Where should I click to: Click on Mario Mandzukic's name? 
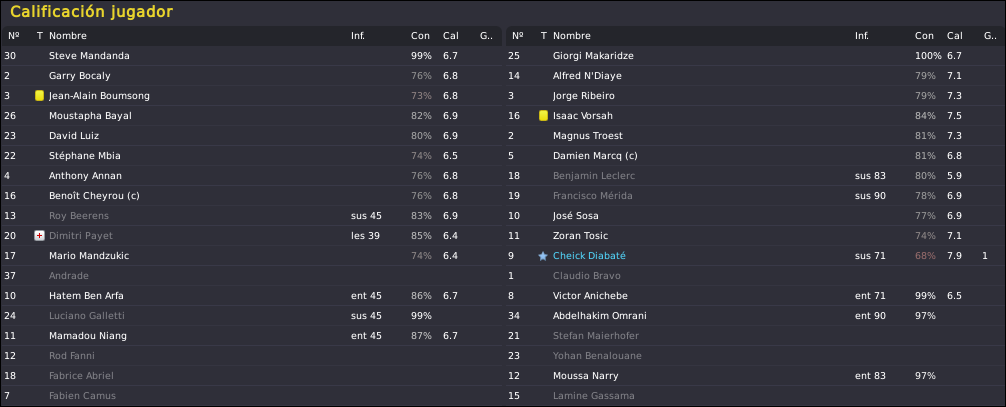pyautogui.click(x=89, y=255)
